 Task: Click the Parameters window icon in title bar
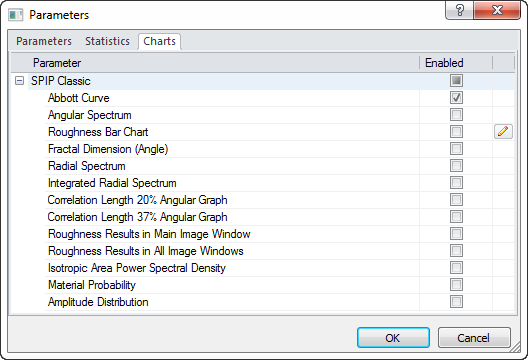[x=15, y=15]
